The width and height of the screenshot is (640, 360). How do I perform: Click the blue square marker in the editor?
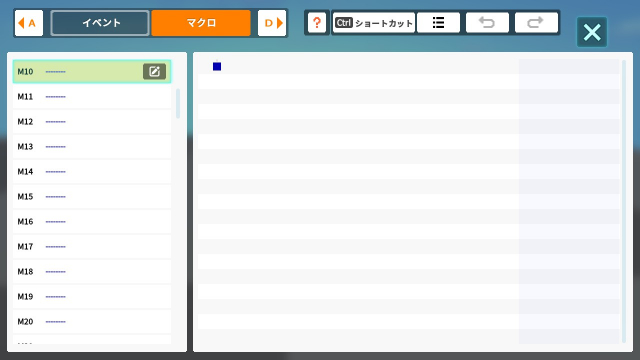217,67
